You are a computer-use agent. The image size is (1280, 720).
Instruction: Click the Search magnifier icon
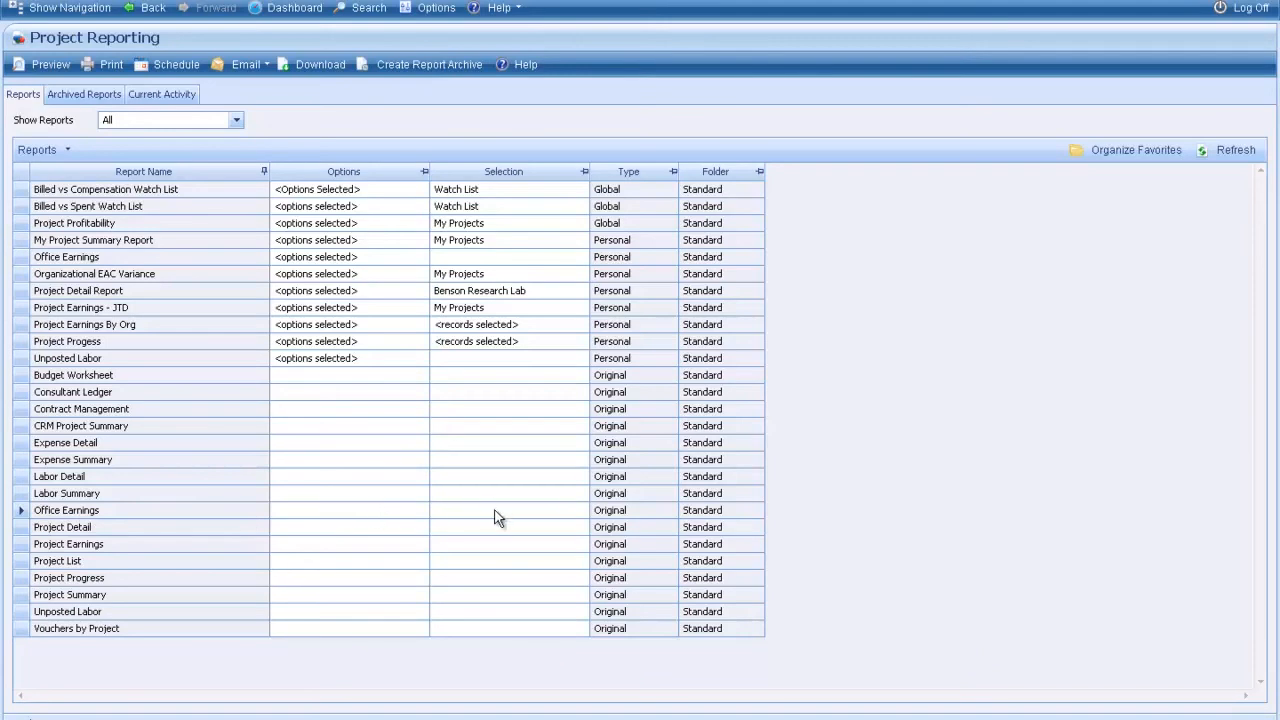coord(340,7)
